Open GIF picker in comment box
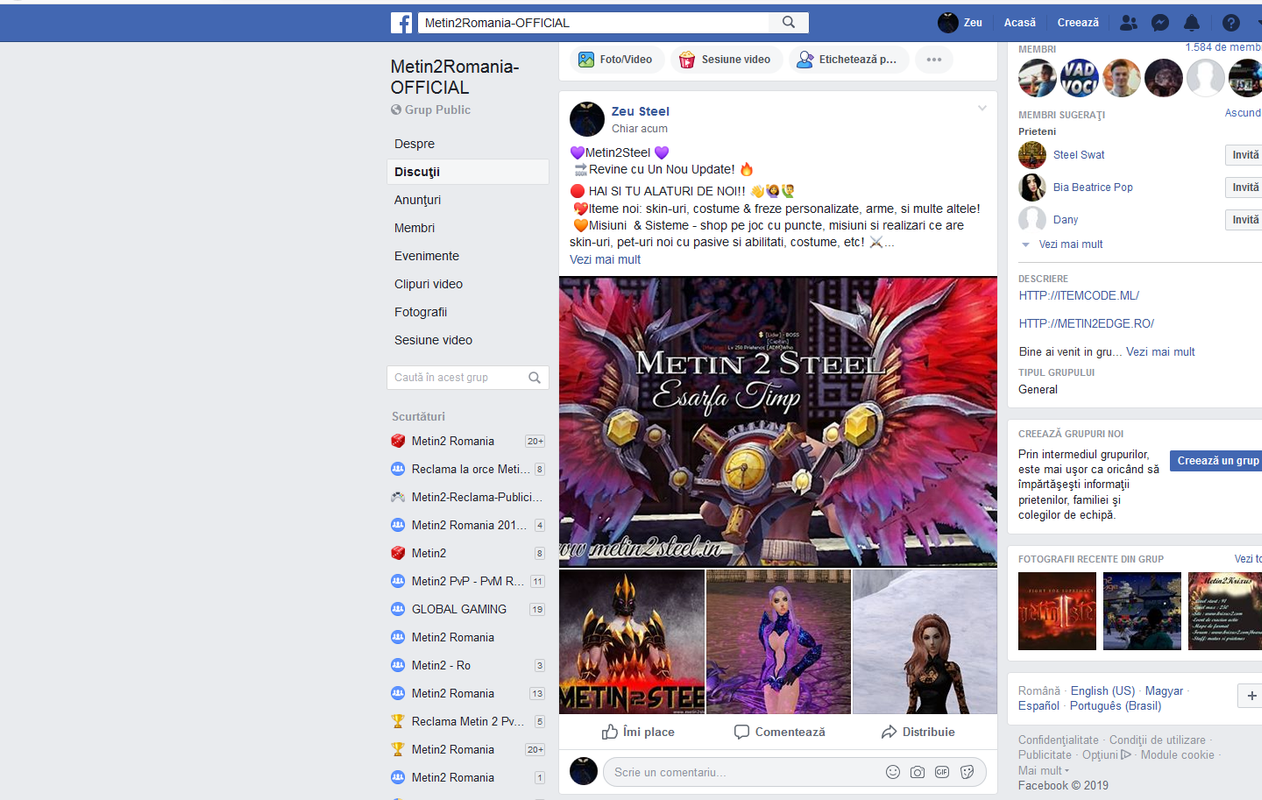The width and height of the screenshot is (1262, 800). tap(942, 772)
